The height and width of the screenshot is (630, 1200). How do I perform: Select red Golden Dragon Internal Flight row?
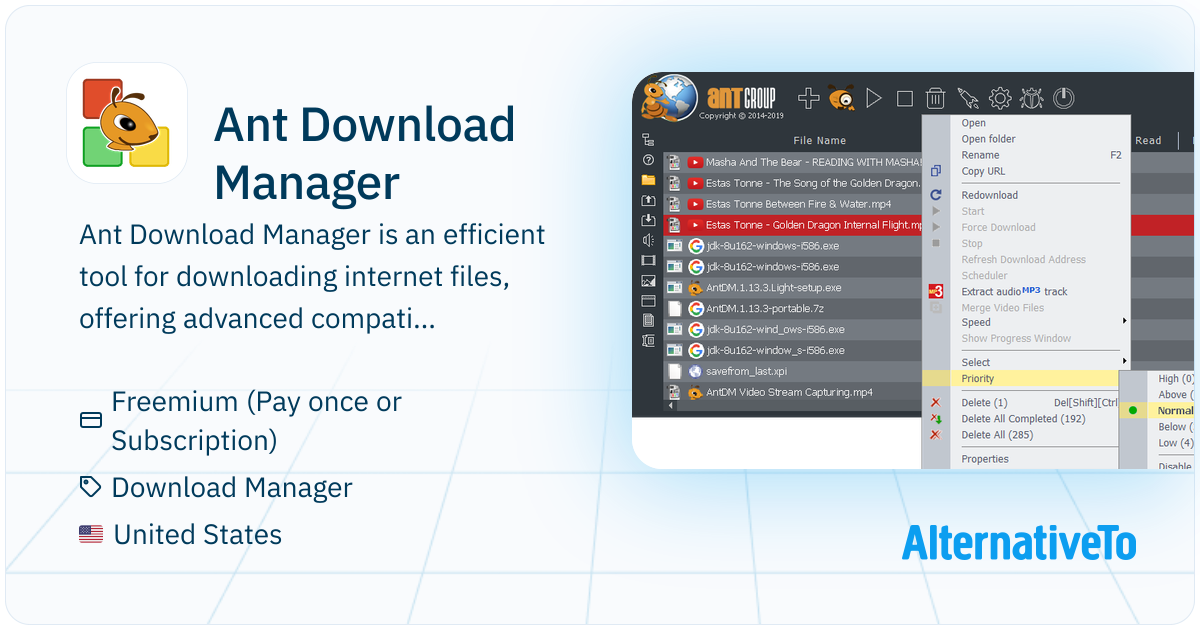(792, 225)
